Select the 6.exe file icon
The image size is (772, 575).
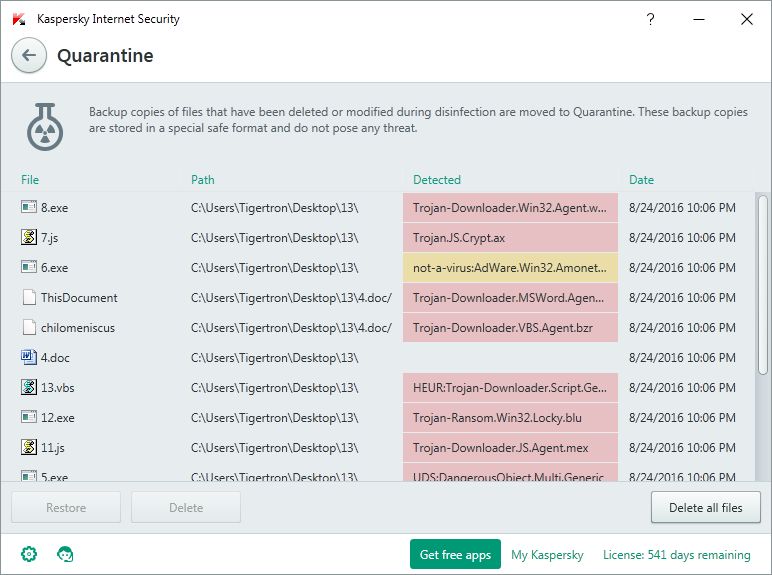point(29,267)
